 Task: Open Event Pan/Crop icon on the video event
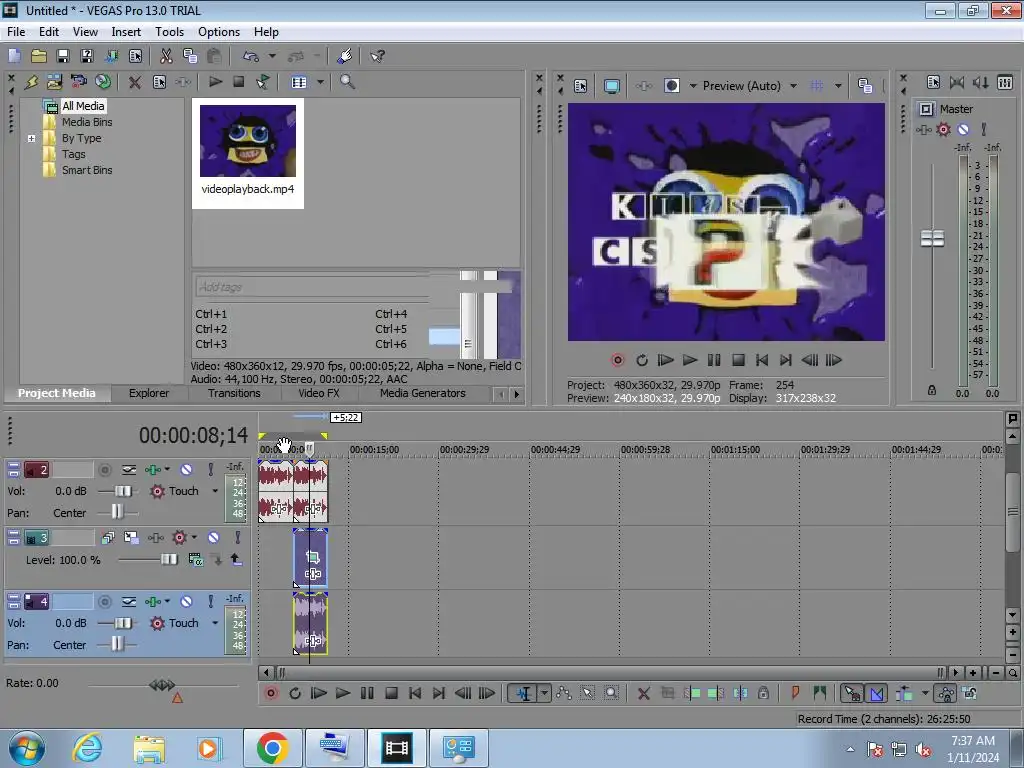(x=312, y=557)
